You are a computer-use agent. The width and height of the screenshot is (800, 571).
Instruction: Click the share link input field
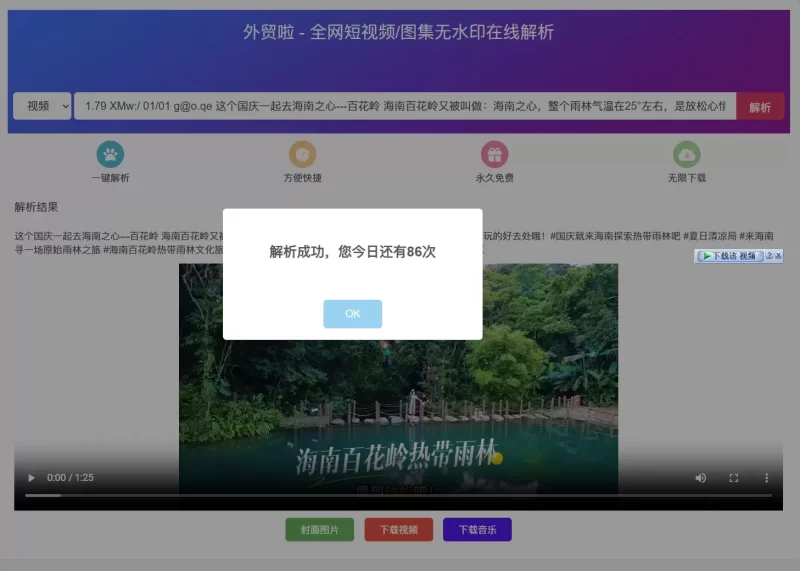pos(405,106)
